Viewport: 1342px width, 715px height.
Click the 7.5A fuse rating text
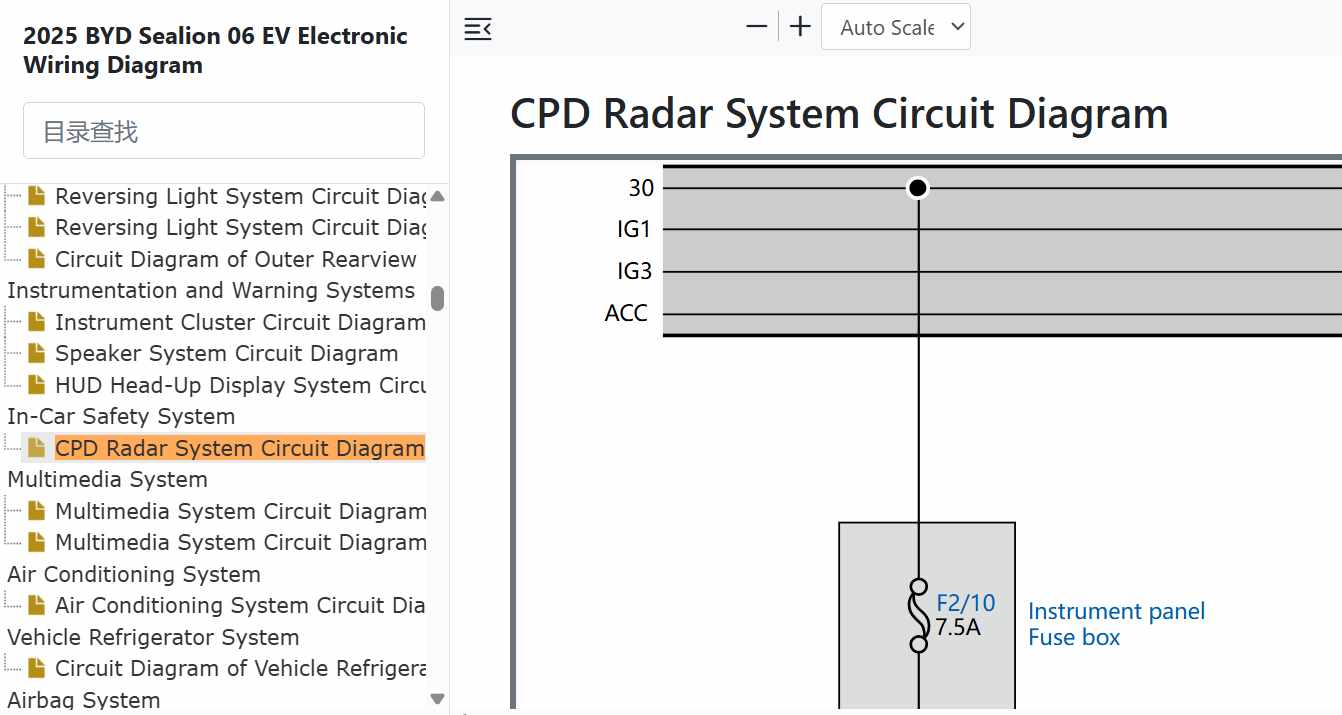pos(958,628)
